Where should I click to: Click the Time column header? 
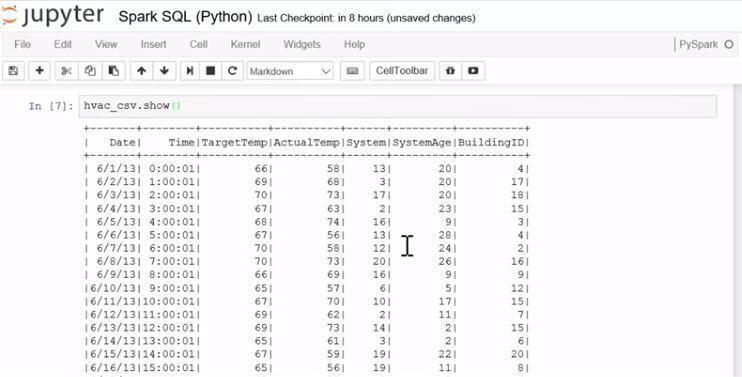click(x=181, y=142)
